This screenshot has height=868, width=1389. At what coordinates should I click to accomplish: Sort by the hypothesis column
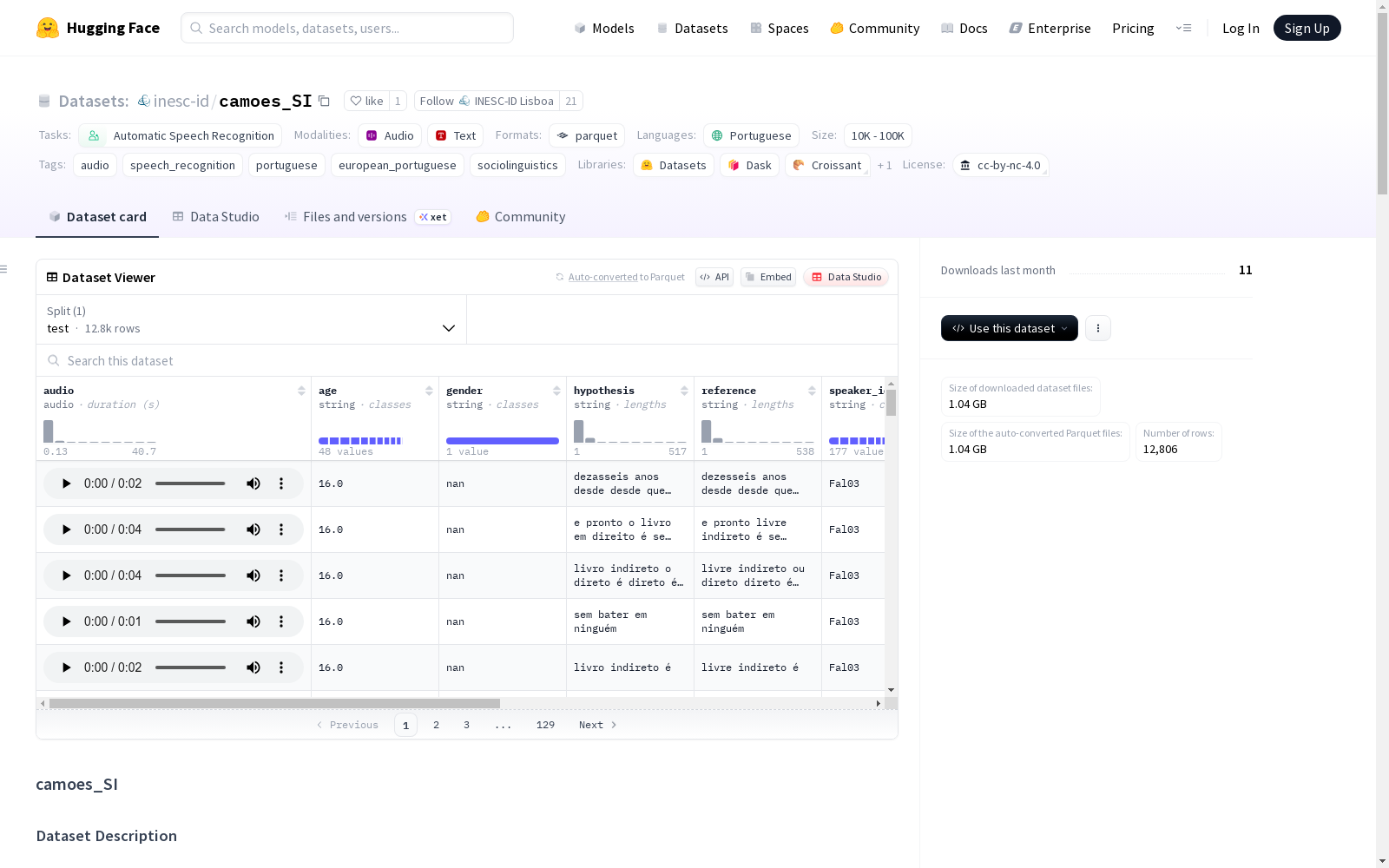(x=684, y=391)
